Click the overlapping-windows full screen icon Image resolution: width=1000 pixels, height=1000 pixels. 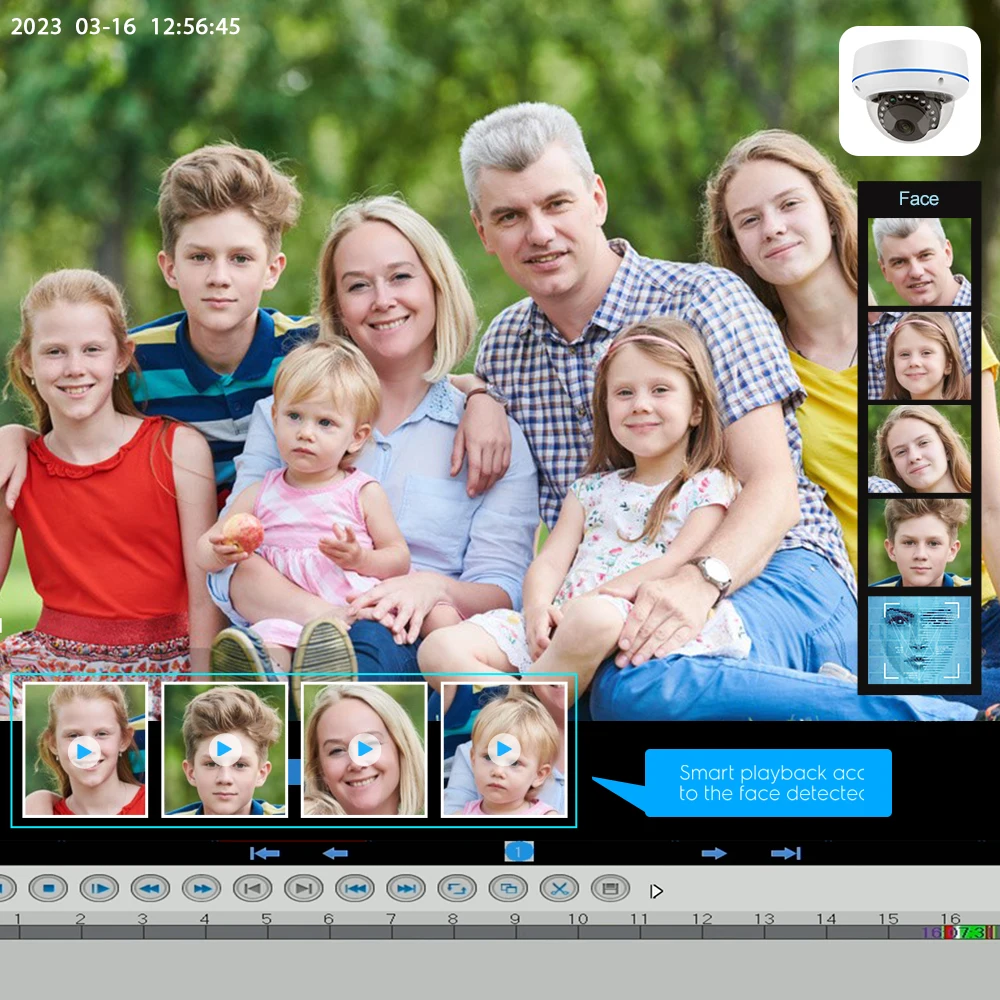click(x=508, y=888)
